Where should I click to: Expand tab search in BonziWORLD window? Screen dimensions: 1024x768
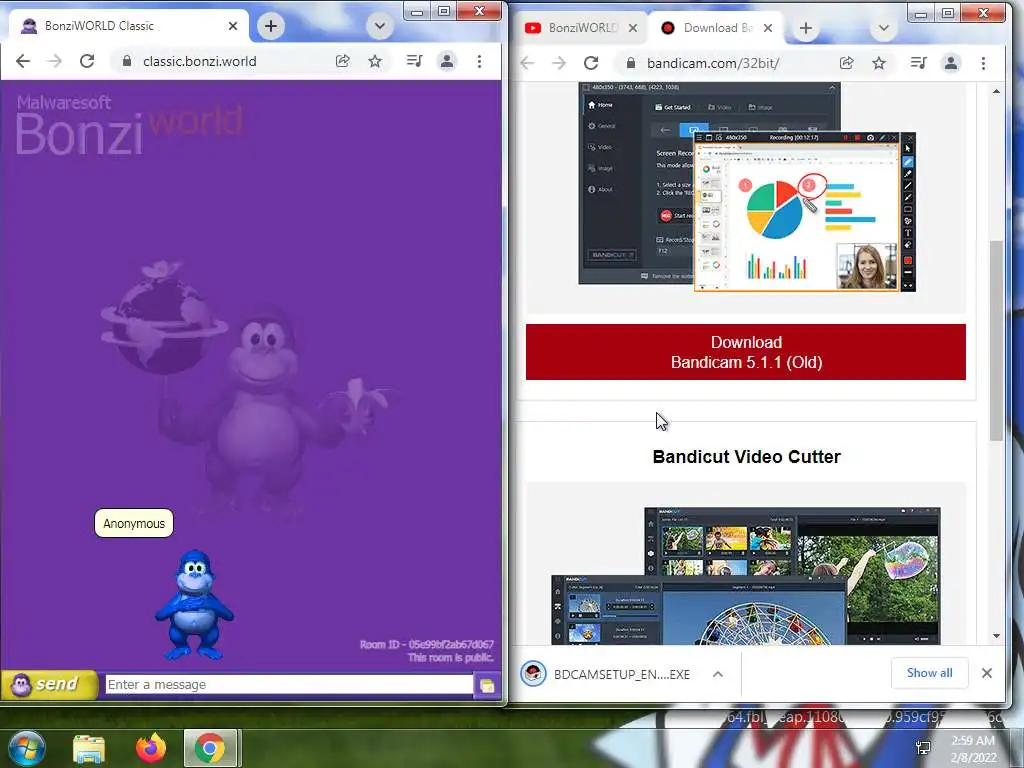click(379, 26)
